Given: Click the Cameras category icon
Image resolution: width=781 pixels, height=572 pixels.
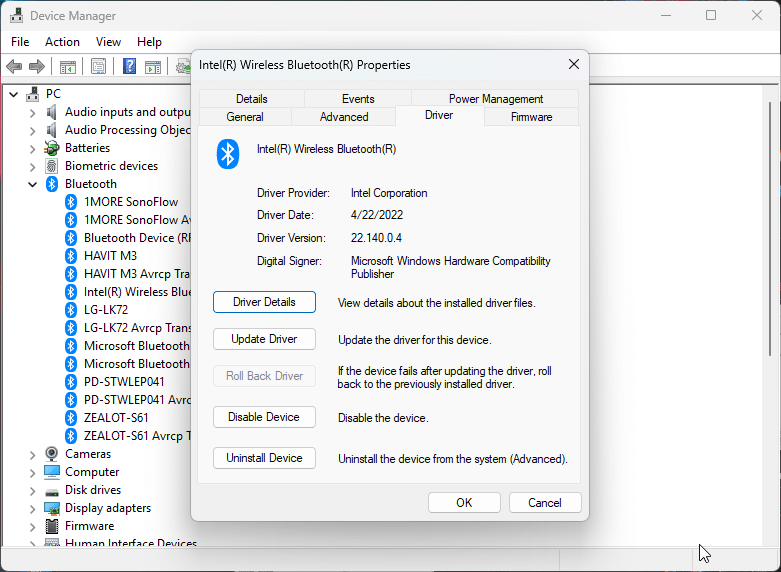Looking at the screenshot, I should tap(52, 454).
